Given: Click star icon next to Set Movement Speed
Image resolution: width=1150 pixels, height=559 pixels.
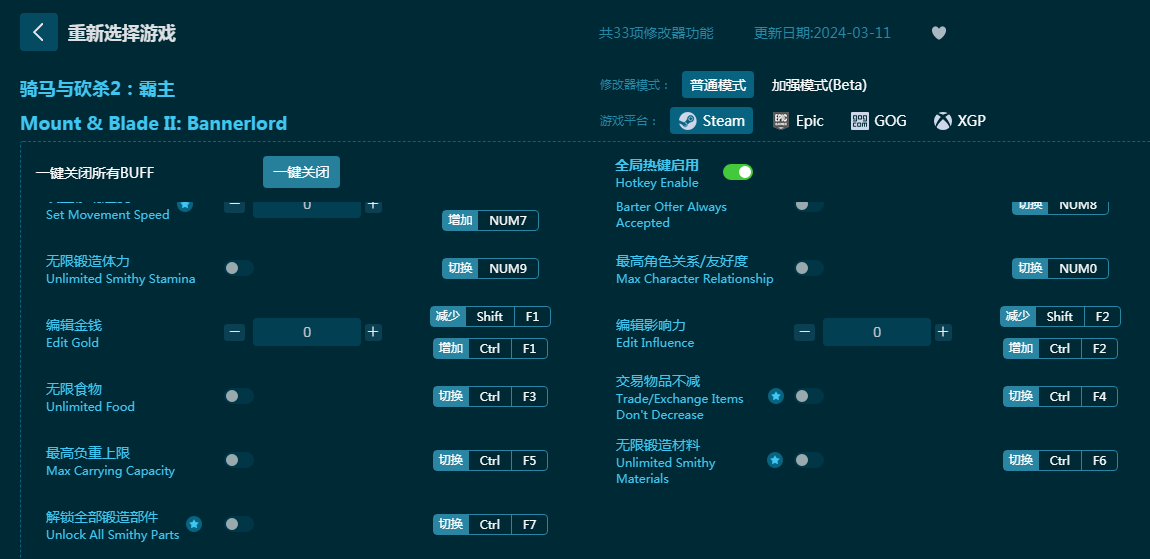Looking at the screenshot, I should click(x=185, y=205).
